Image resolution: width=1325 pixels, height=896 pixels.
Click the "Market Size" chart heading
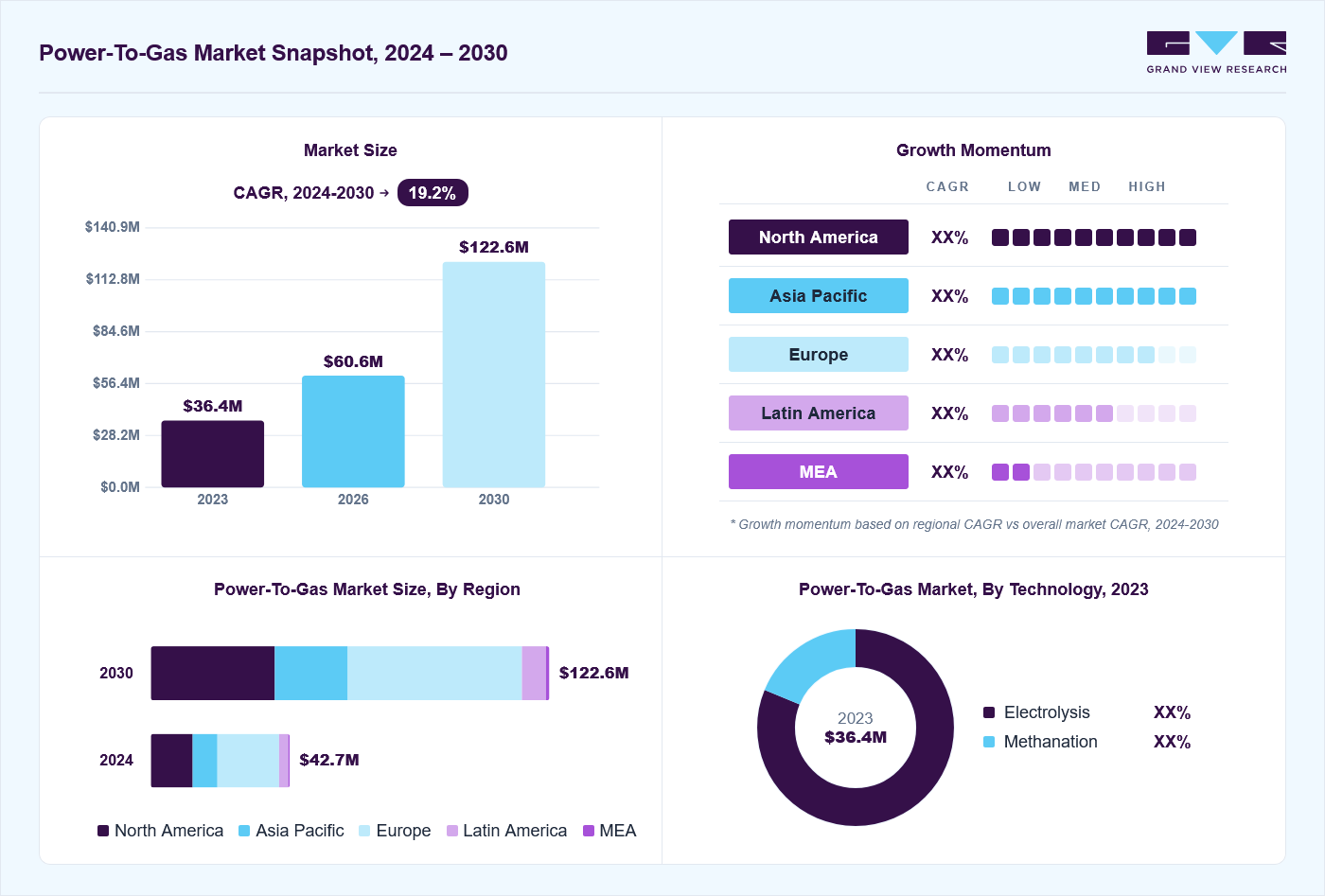click(350, 150)
